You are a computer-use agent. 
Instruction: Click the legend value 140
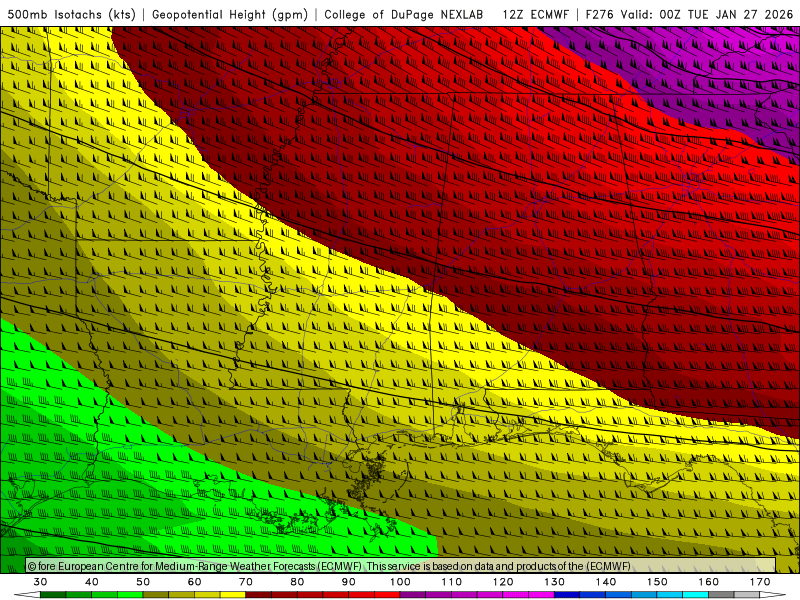[x=606, y=582]
